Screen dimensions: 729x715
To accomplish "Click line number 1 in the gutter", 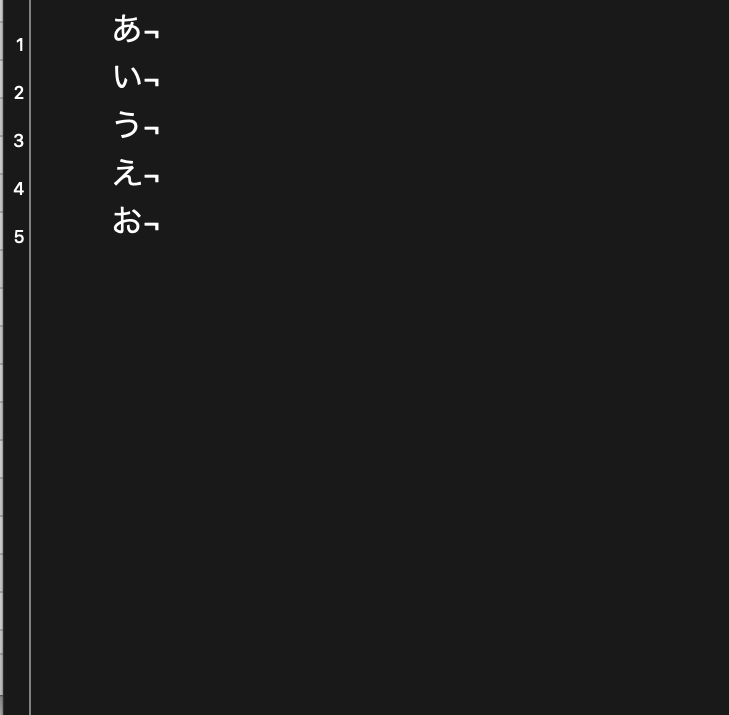I will click(19, 45).
